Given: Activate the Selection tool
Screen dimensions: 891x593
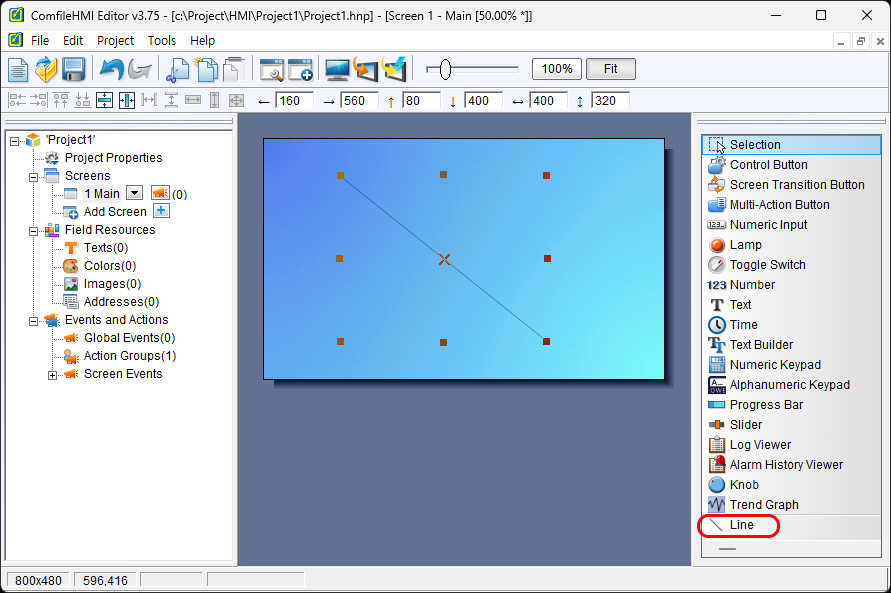Looking at the screenshot, I should 754,145.
